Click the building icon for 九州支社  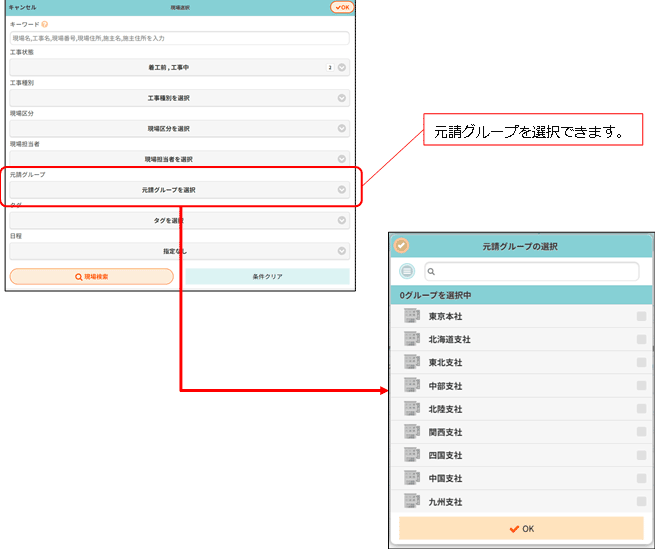point(411,502)
